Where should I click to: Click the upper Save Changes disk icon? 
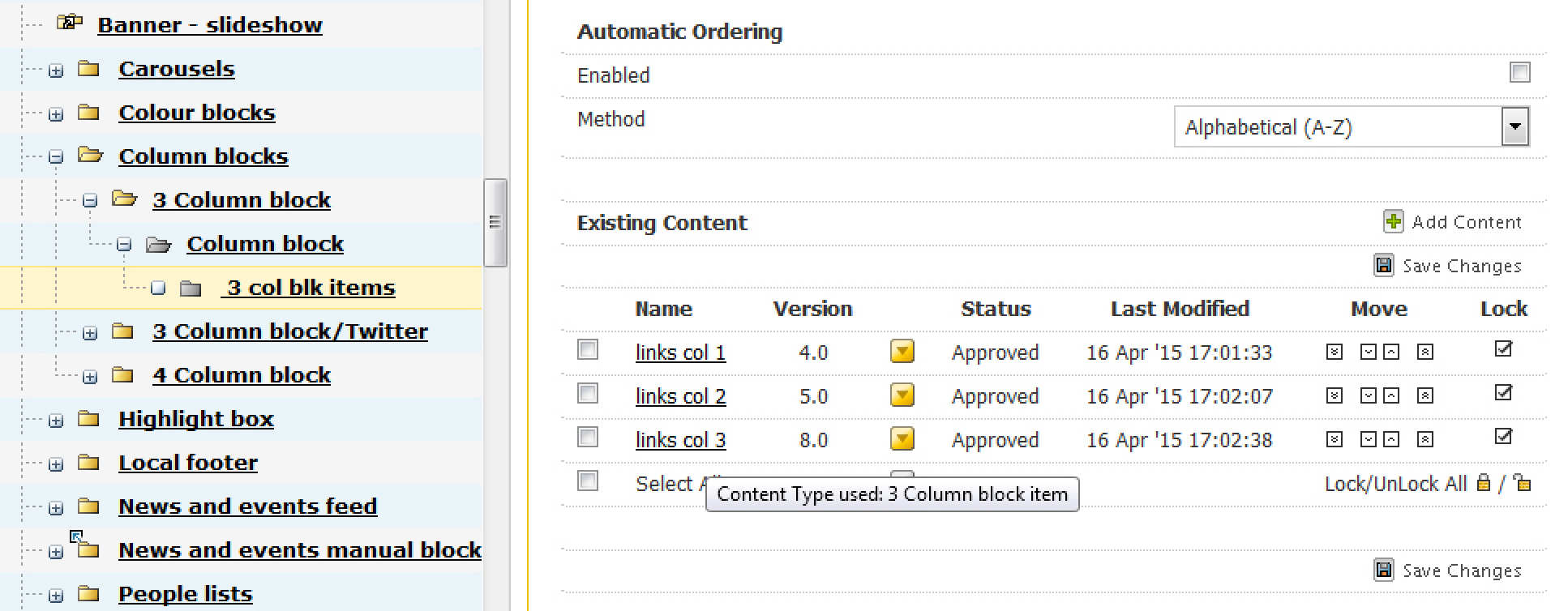[1383, 265]
